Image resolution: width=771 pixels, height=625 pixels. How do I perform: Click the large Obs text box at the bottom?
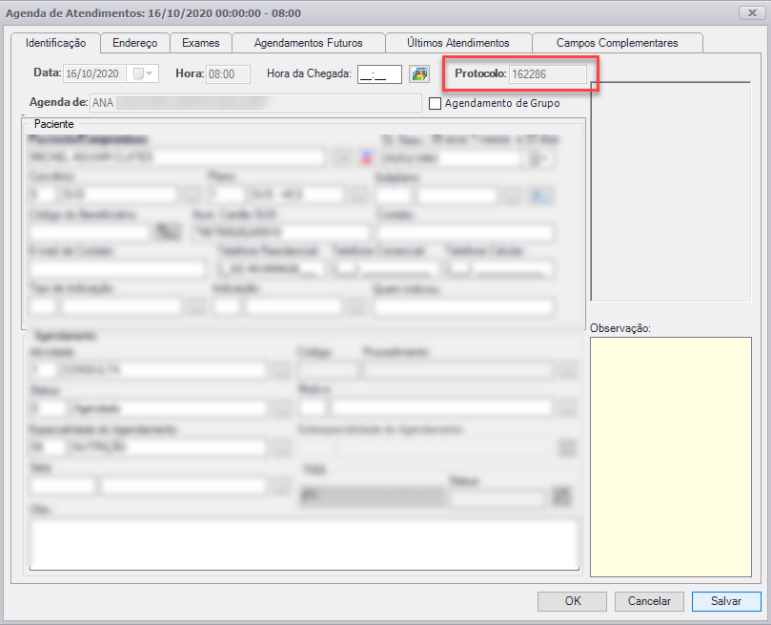click(x=304, y=544)
